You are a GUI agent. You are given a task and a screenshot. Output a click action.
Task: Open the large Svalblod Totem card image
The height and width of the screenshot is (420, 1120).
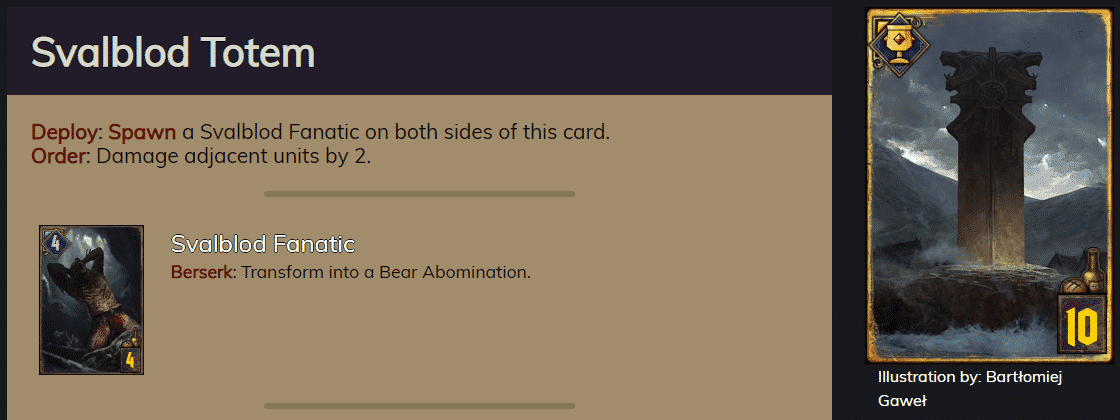click(989, 186)
